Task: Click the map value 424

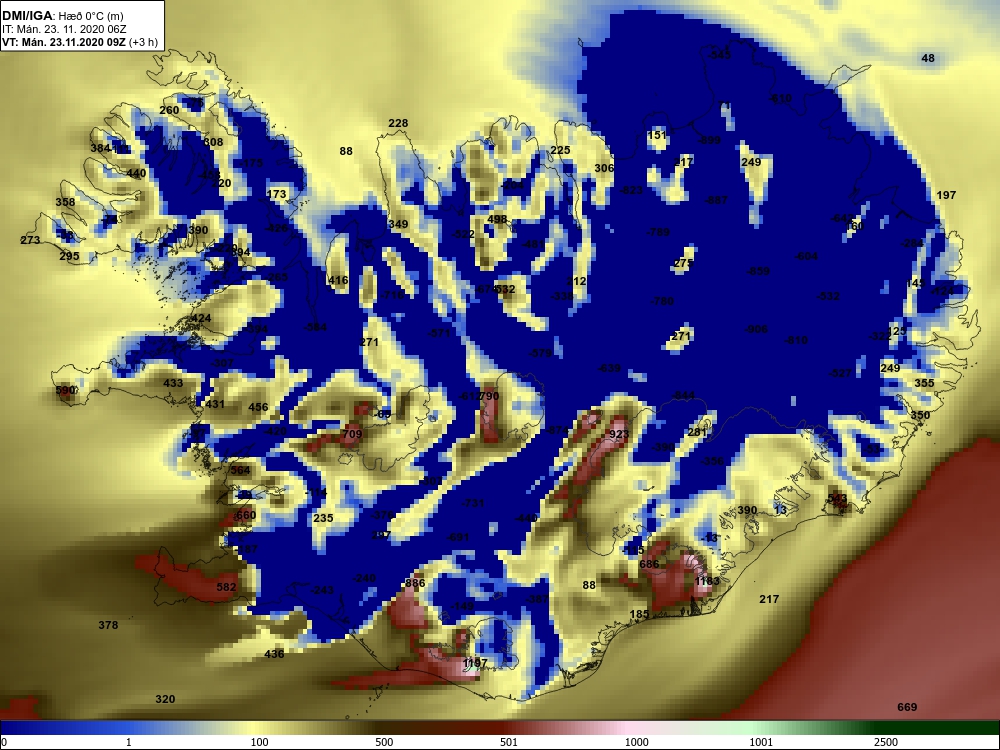Action: (201, 318)
